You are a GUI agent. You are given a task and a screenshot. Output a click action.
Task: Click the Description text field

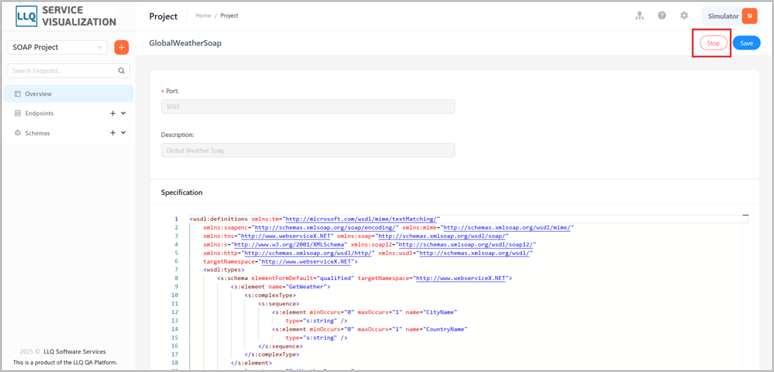(308, 150)
